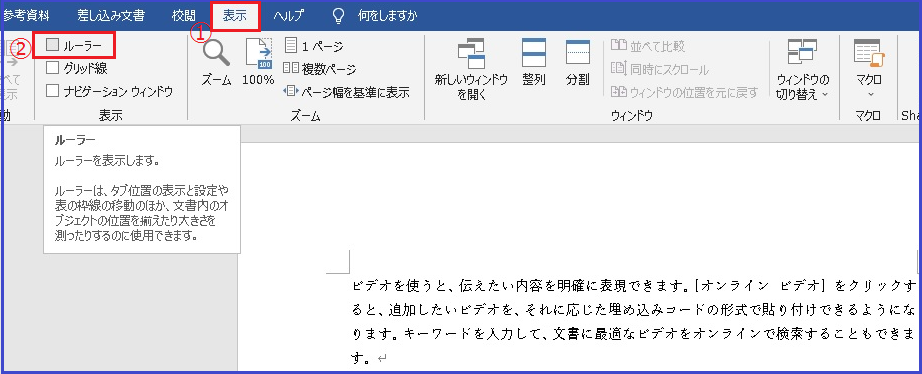
Task: Click document text starting ビデオを使うと
Action: pyautogui.click(x=634, y=286)
